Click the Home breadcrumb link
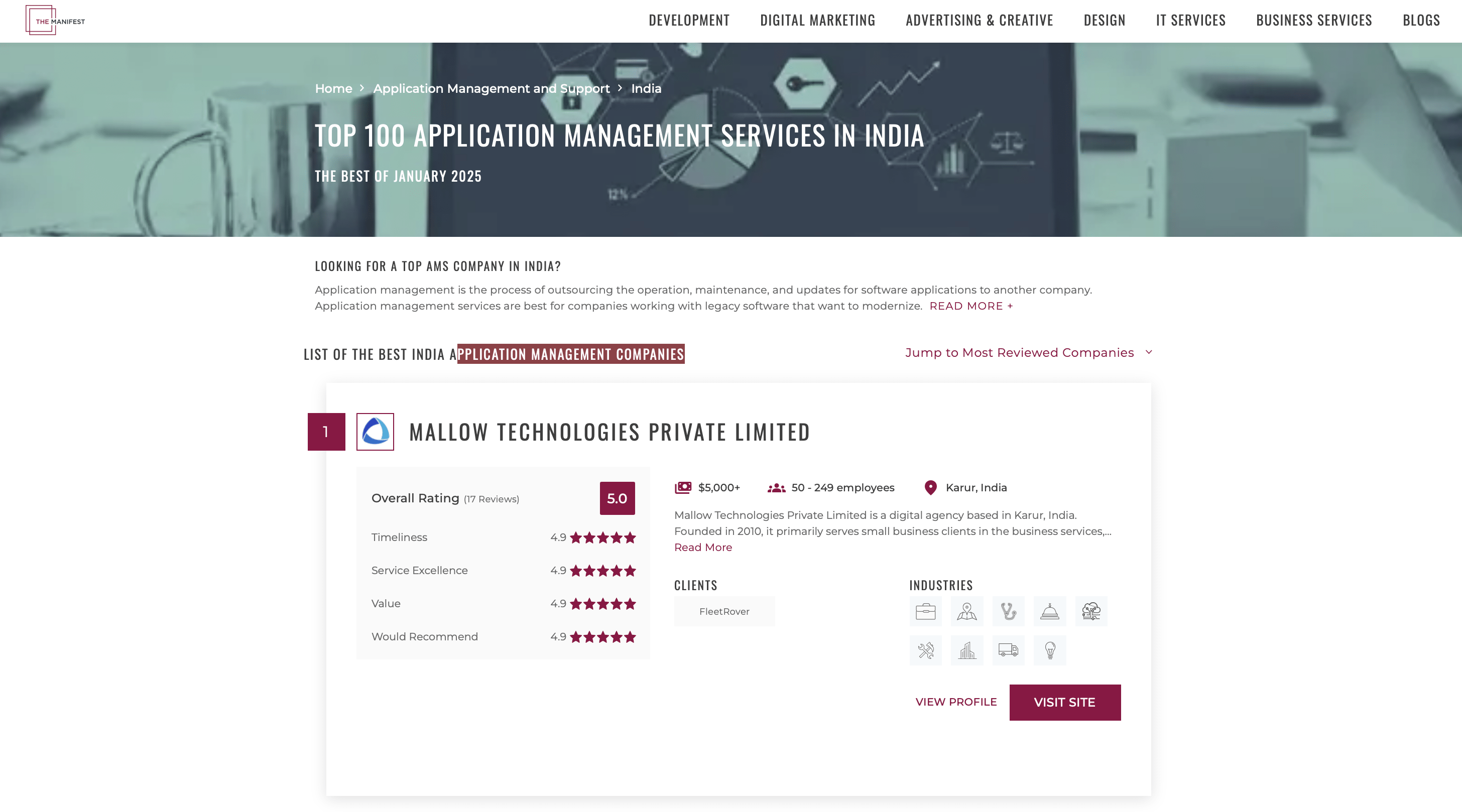This screenshot has height=812, width=1462. tap(333, 88)
